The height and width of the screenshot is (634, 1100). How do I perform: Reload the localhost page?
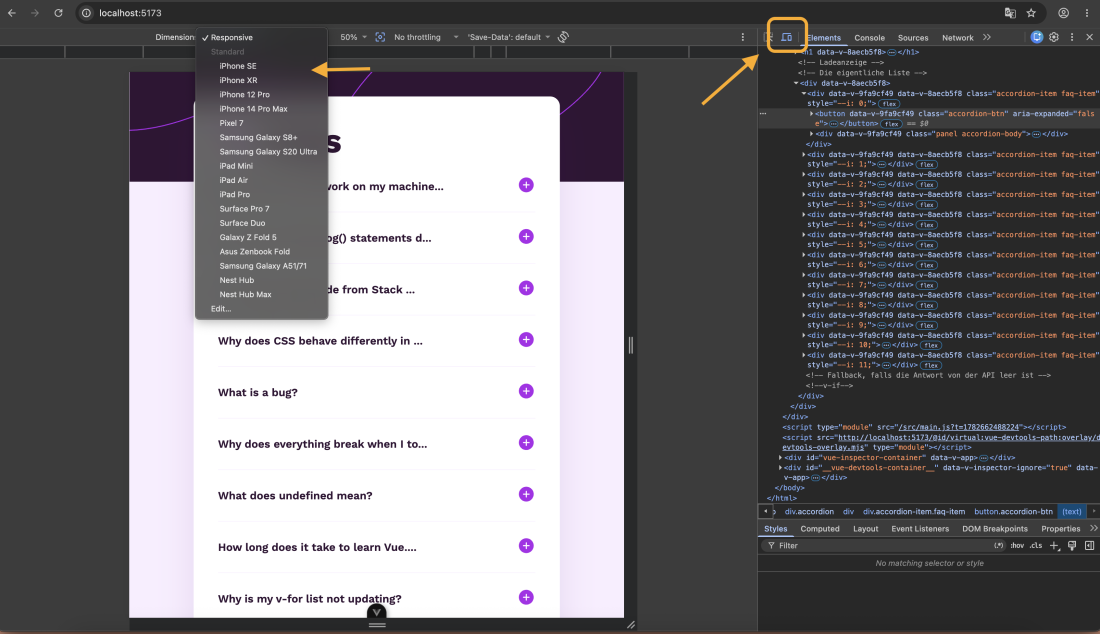(x=58, y=13)
